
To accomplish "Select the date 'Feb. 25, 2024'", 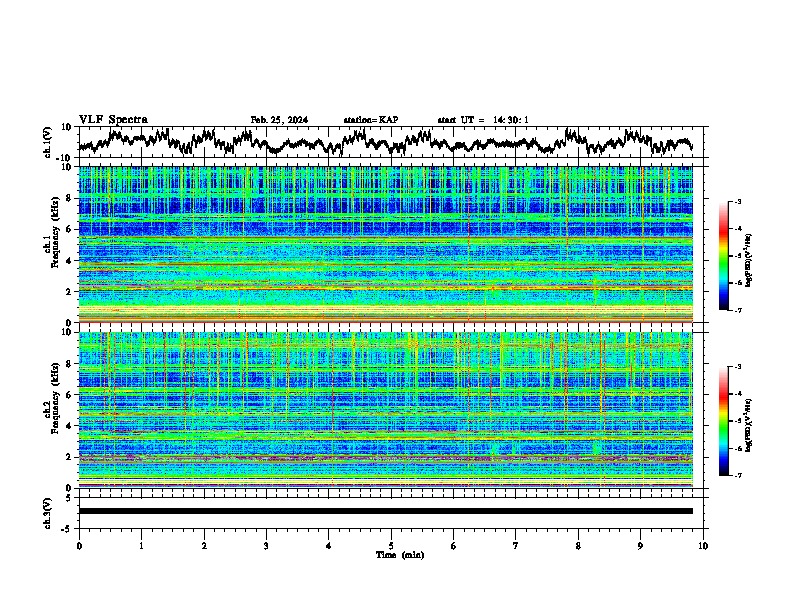I will point(279,120).
